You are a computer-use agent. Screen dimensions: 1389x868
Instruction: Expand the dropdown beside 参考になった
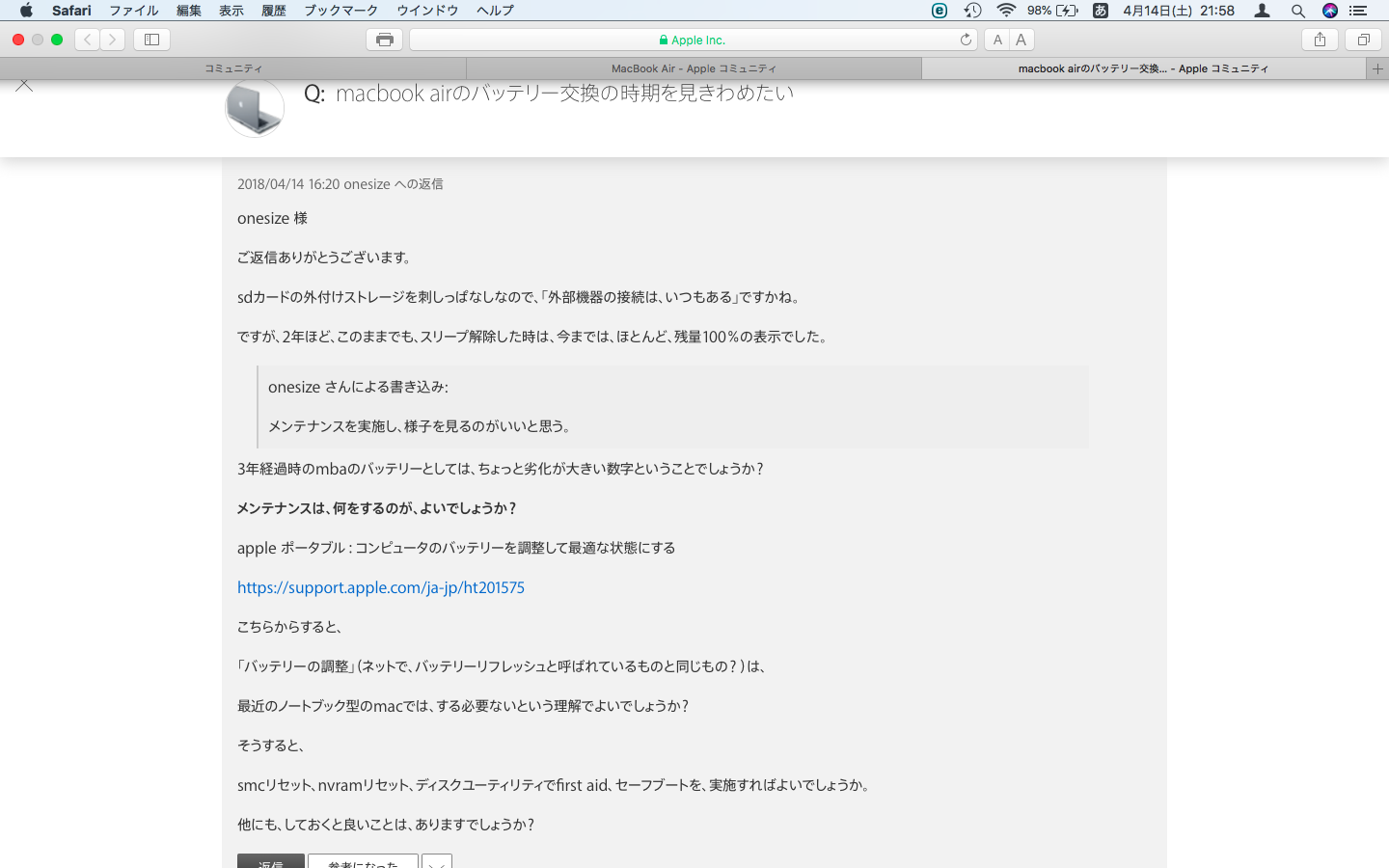[x=437, y=861]
